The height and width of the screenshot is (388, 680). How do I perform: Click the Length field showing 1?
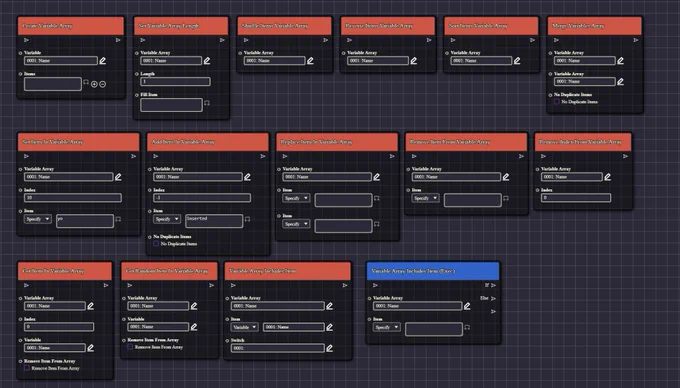176,82
